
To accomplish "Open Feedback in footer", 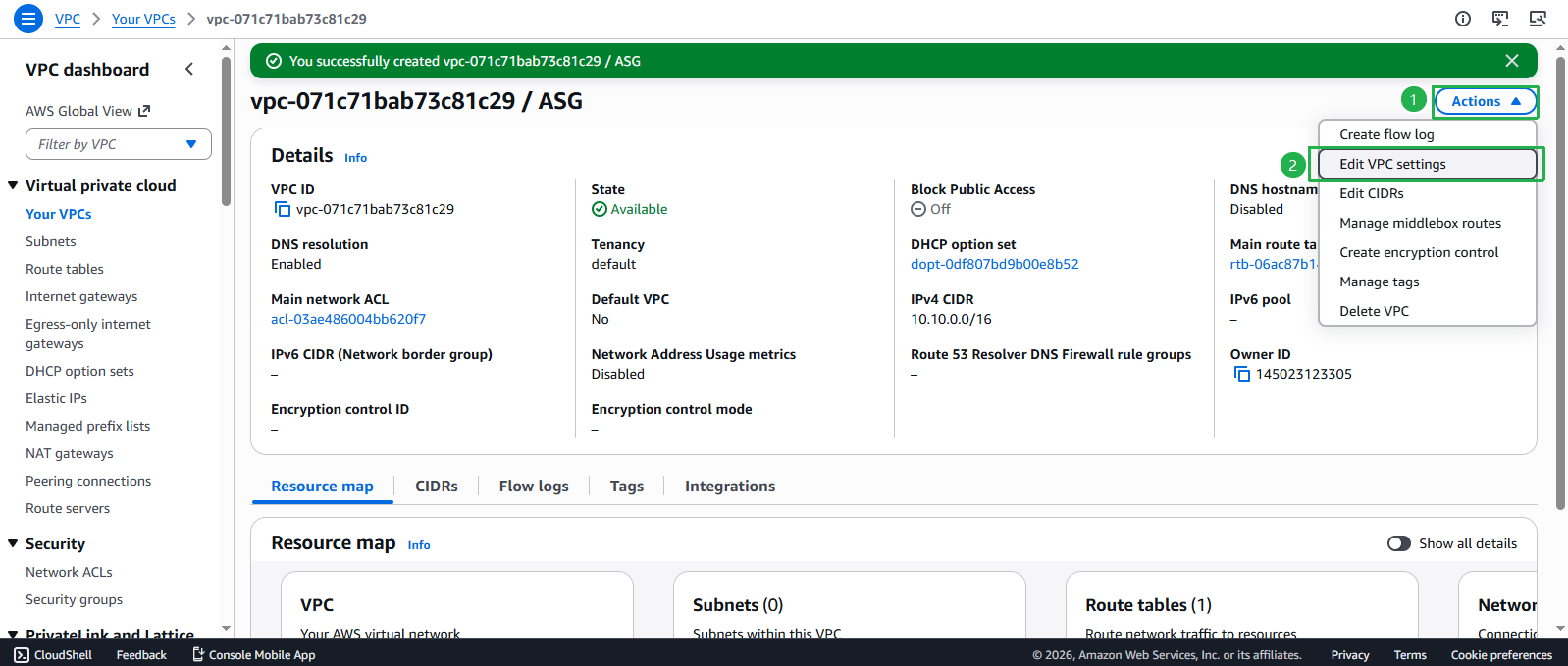I will tap(141, 655).
